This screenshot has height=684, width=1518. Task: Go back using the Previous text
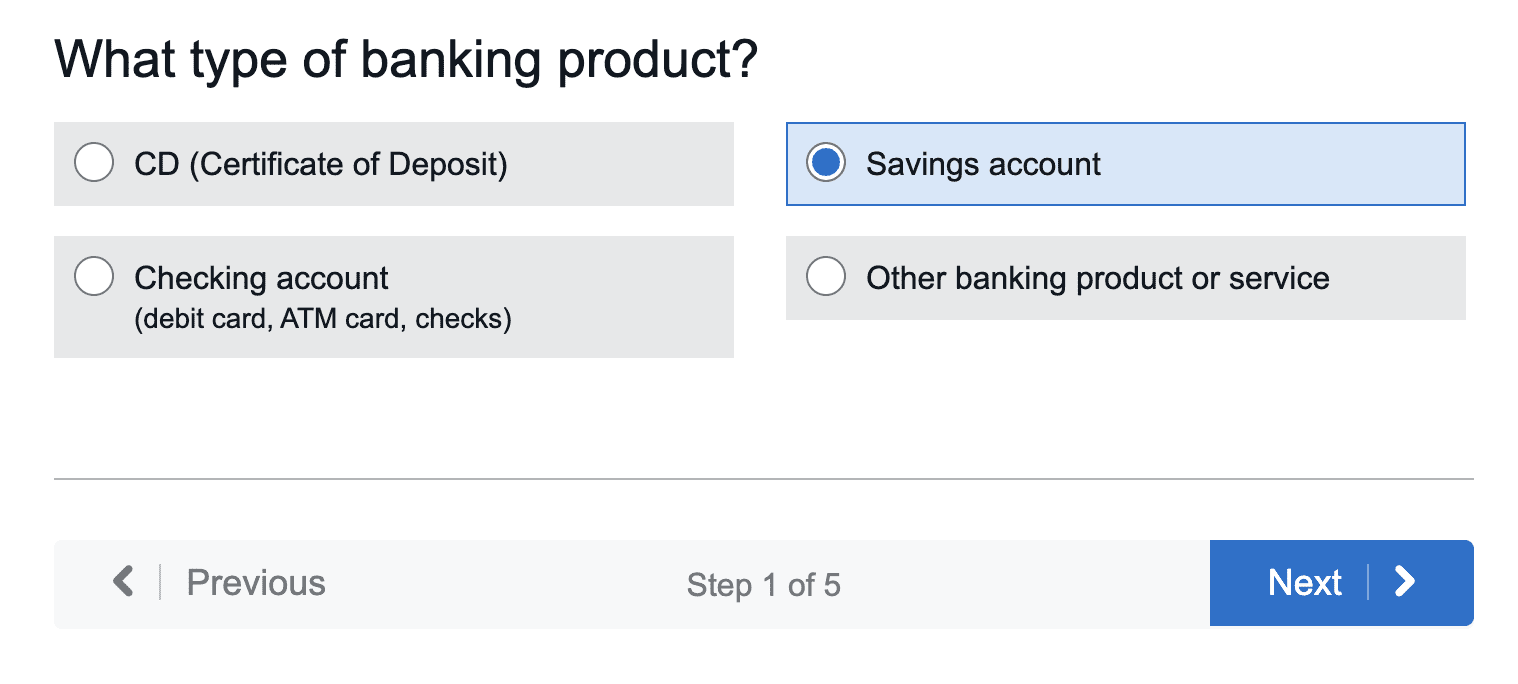point(256,583)
